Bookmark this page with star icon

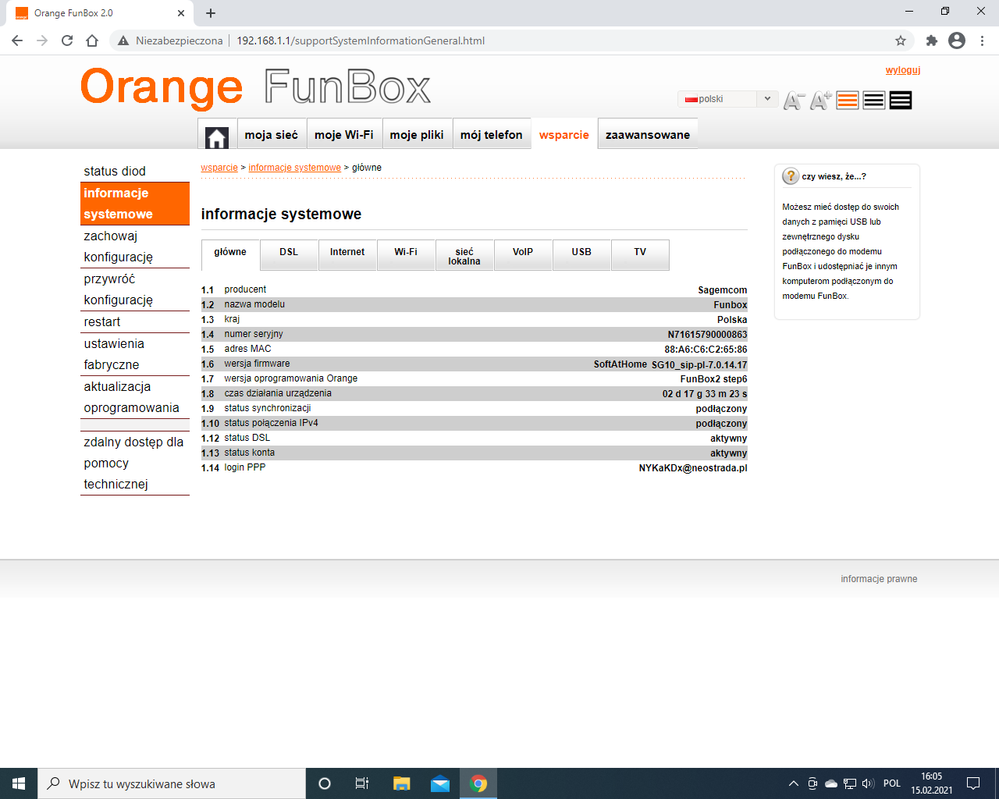point(901,41)
